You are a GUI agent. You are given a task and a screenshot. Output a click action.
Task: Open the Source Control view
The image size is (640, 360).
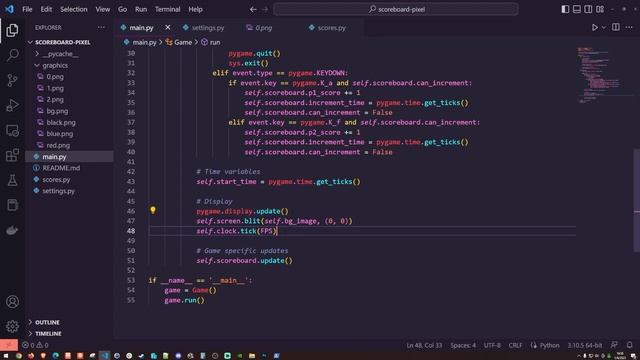[12, 80]
